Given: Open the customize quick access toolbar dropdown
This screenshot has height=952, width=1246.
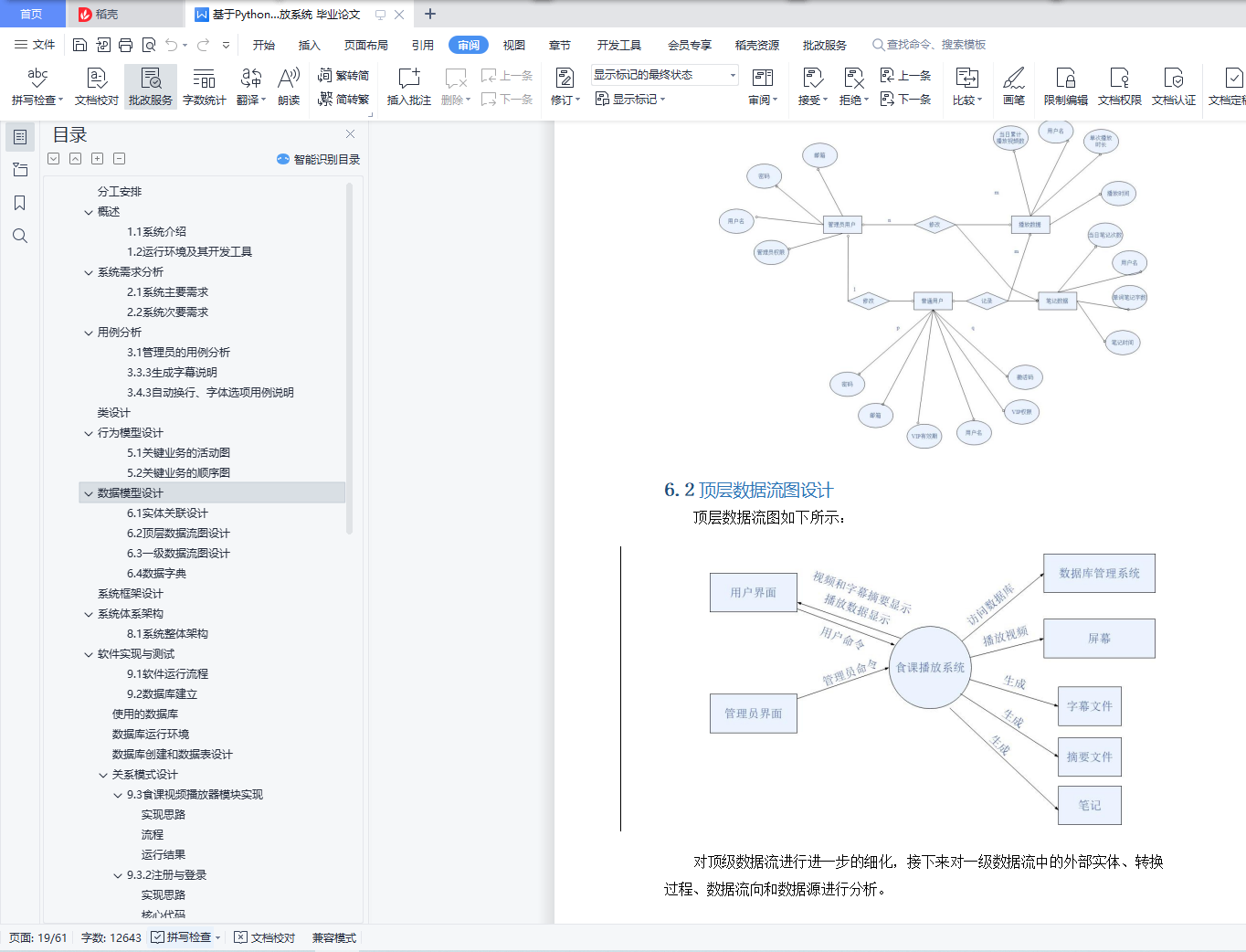Looking at the screenshot, I should pos(226,45).
